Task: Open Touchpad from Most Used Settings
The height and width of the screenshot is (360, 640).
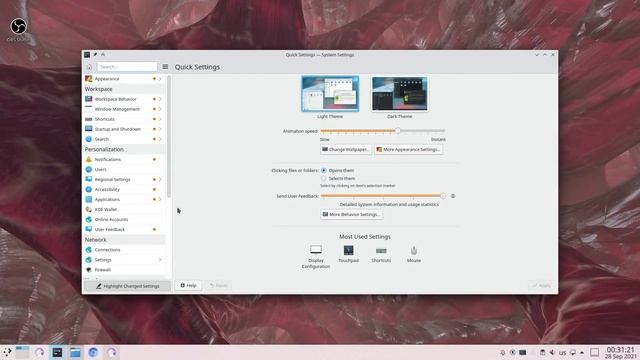Action: click(x=348, y=254)
